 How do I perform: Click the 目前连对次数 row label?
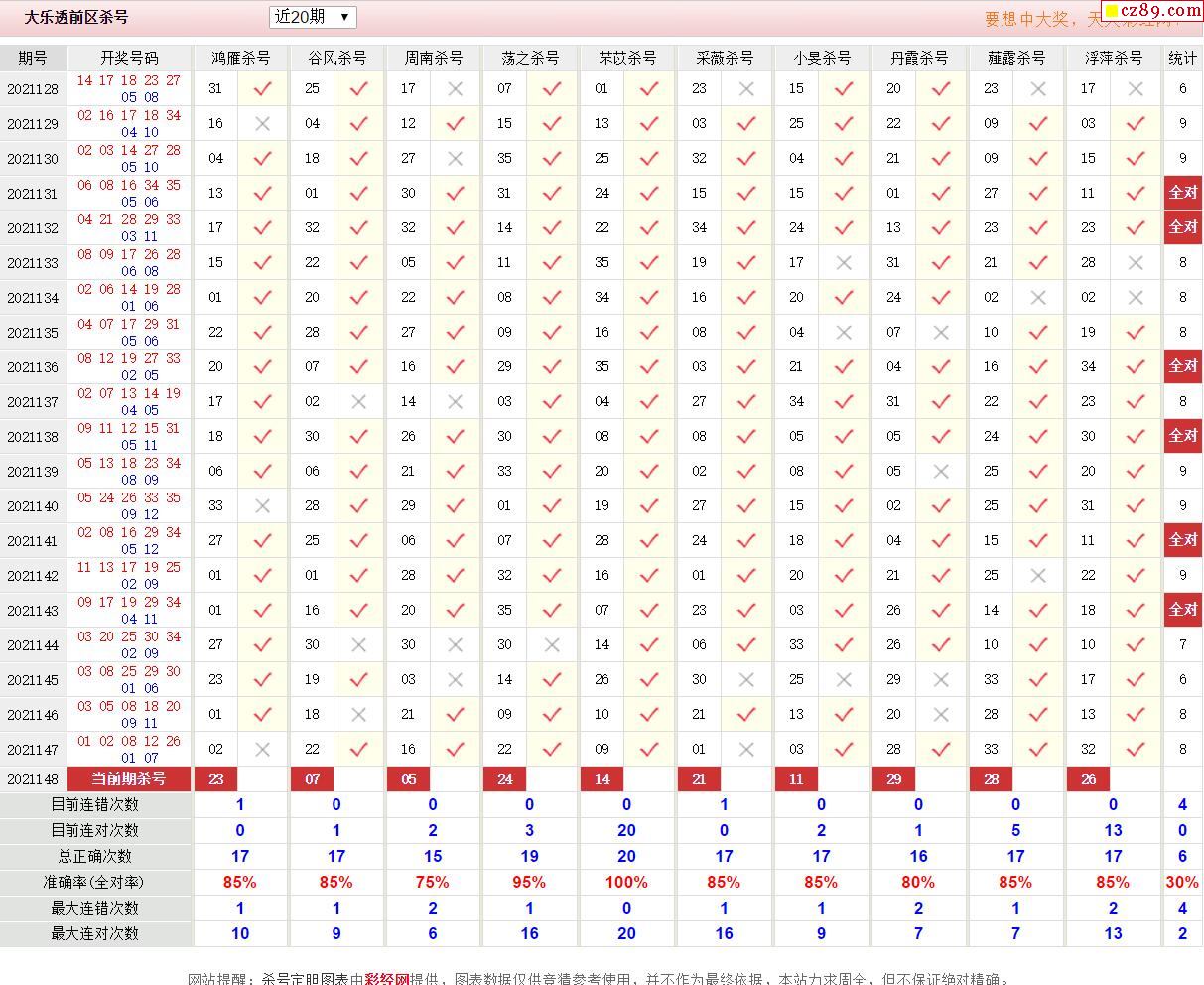[95, 830]
